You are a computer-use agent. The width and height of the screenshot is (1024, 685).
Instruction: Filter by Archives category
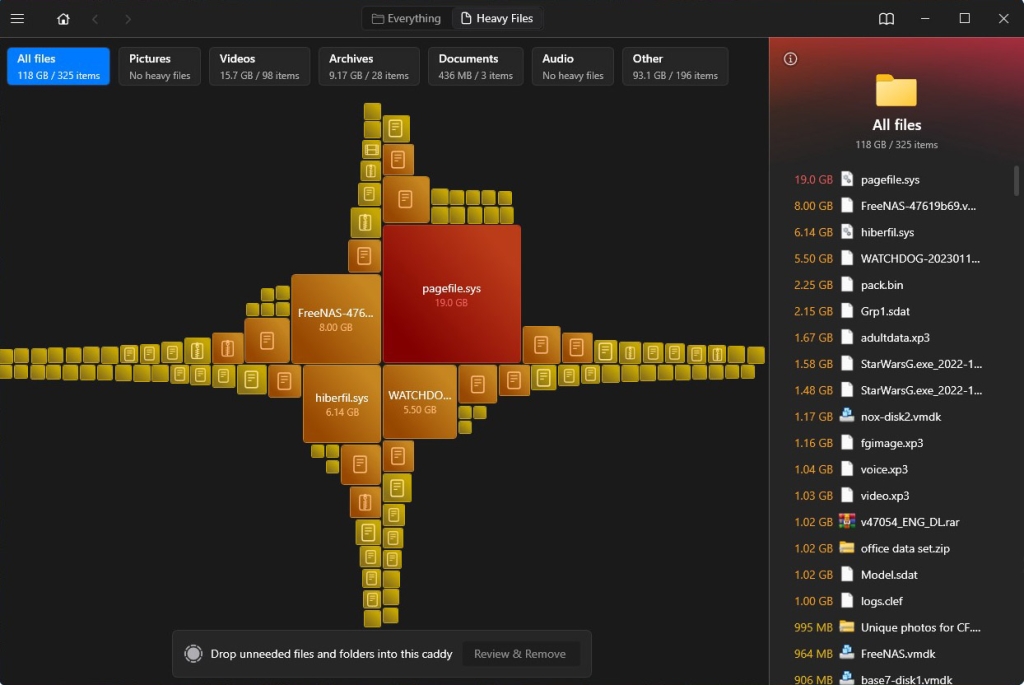pyautogui.click(x=368, y=66)
